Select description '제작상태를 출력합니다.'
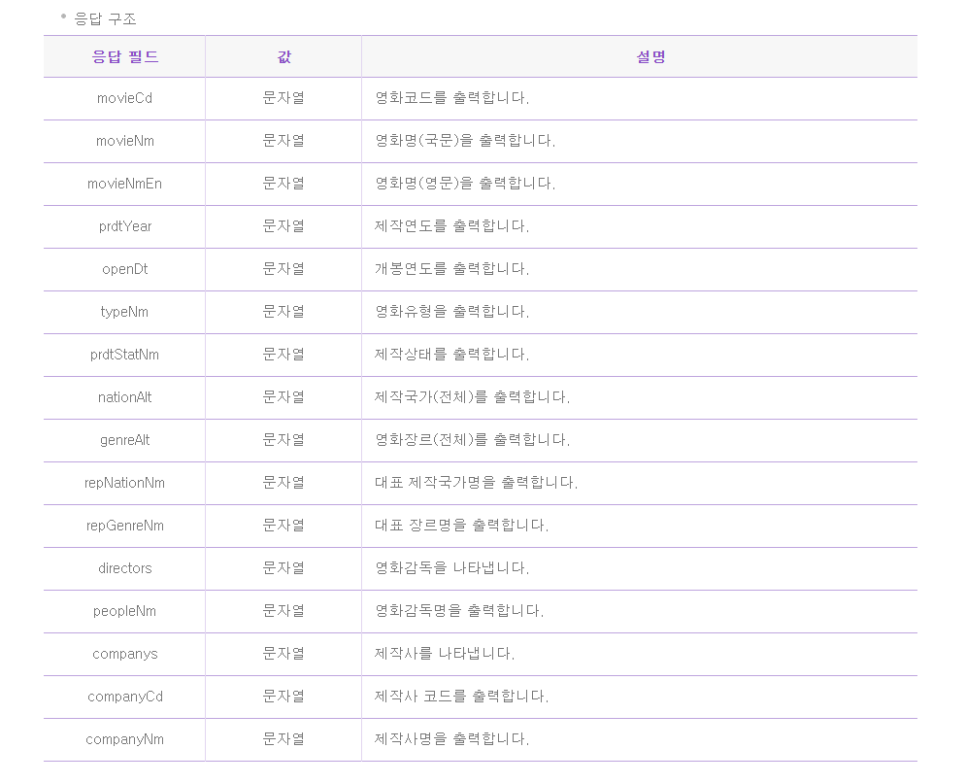This screenshot has width=966, height=783. (452, 355)
